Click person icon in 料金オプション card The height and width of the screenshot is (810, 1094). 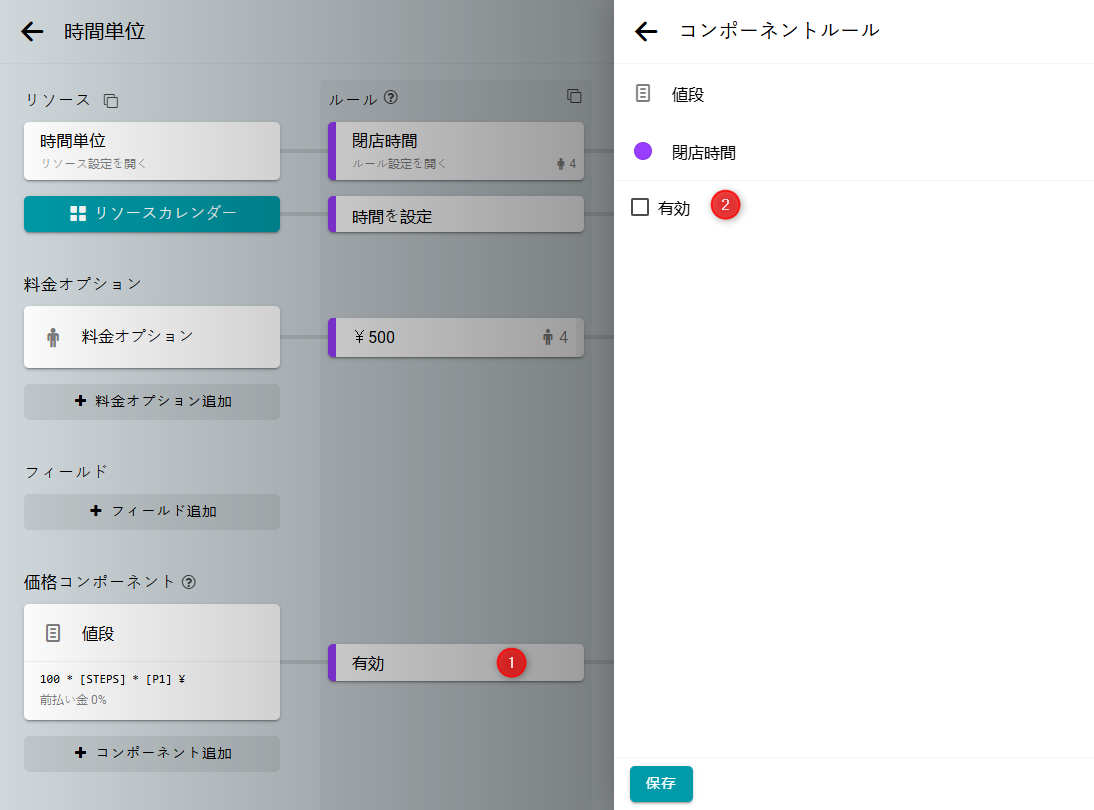(x=53, y=337)
